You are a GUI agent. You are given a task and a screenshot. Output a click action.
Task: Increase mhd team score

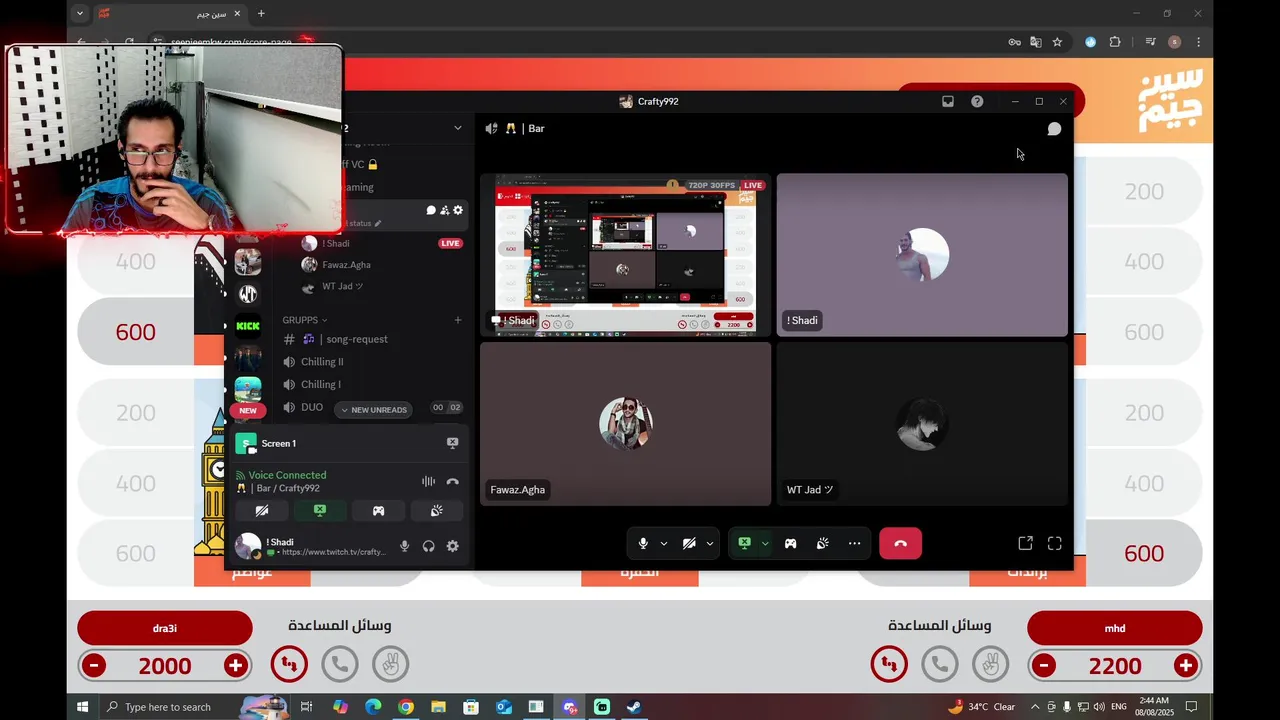[1186, 666]
